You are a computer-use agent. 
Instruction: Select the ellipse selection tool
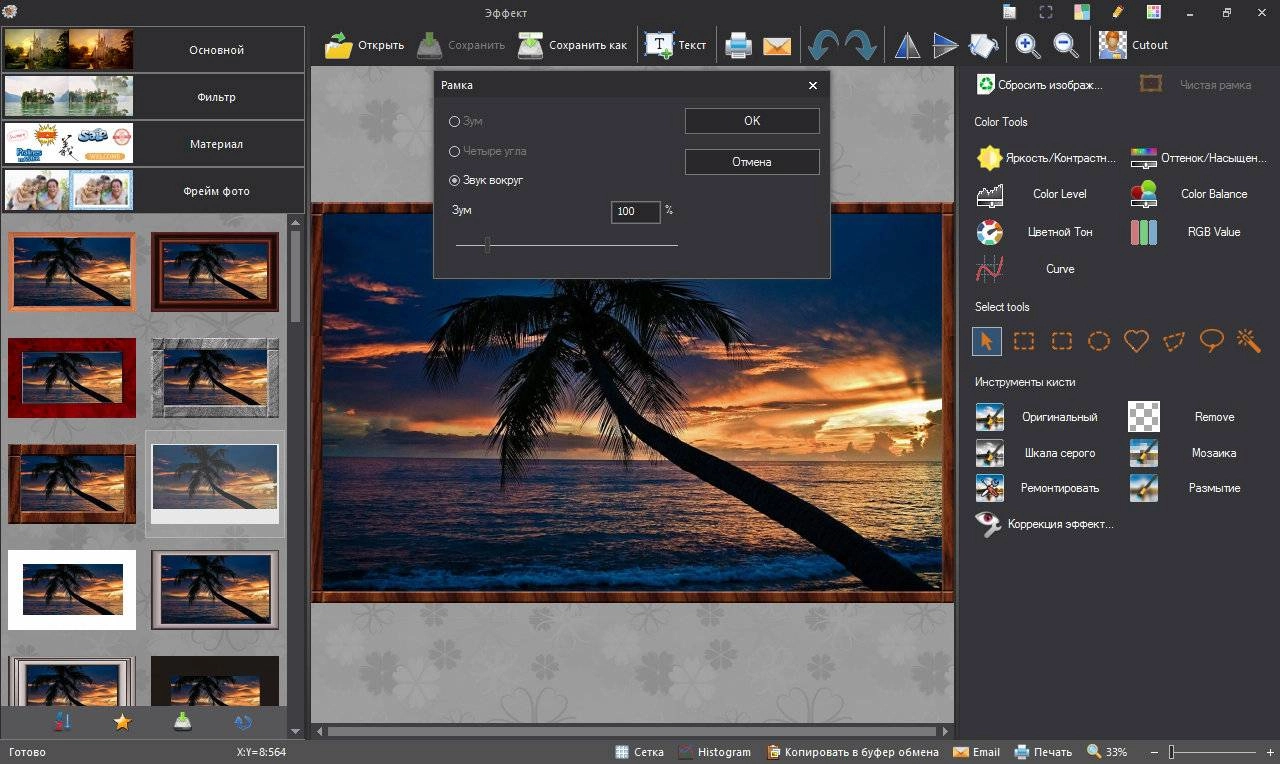click(1099, 341)
